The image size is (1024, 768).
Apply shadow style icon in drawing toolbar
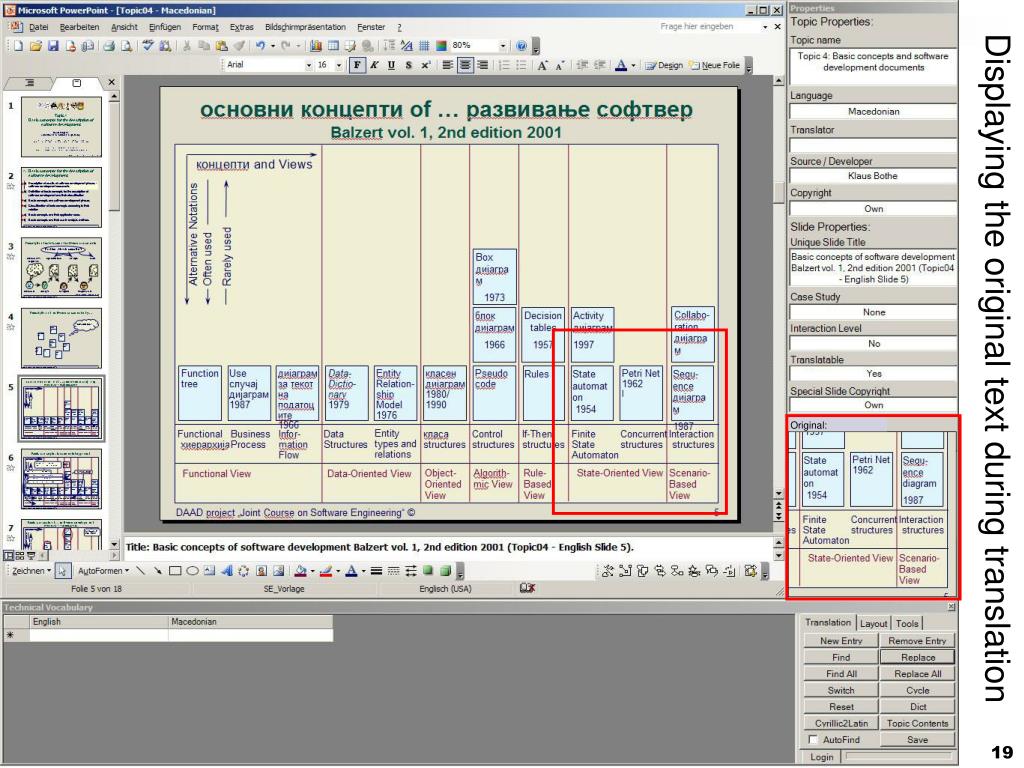(428, 571)
